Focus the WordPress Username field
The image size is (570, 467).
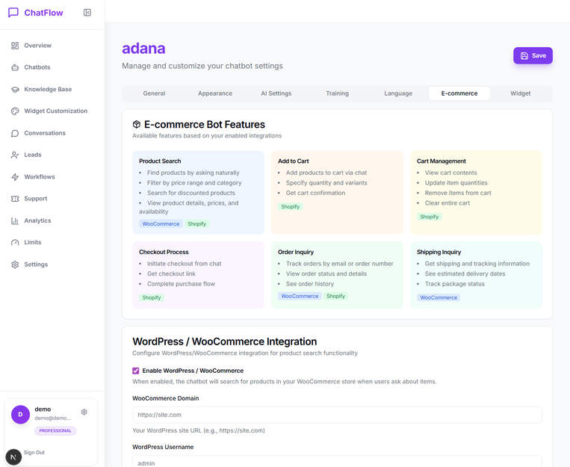point(337,462)
